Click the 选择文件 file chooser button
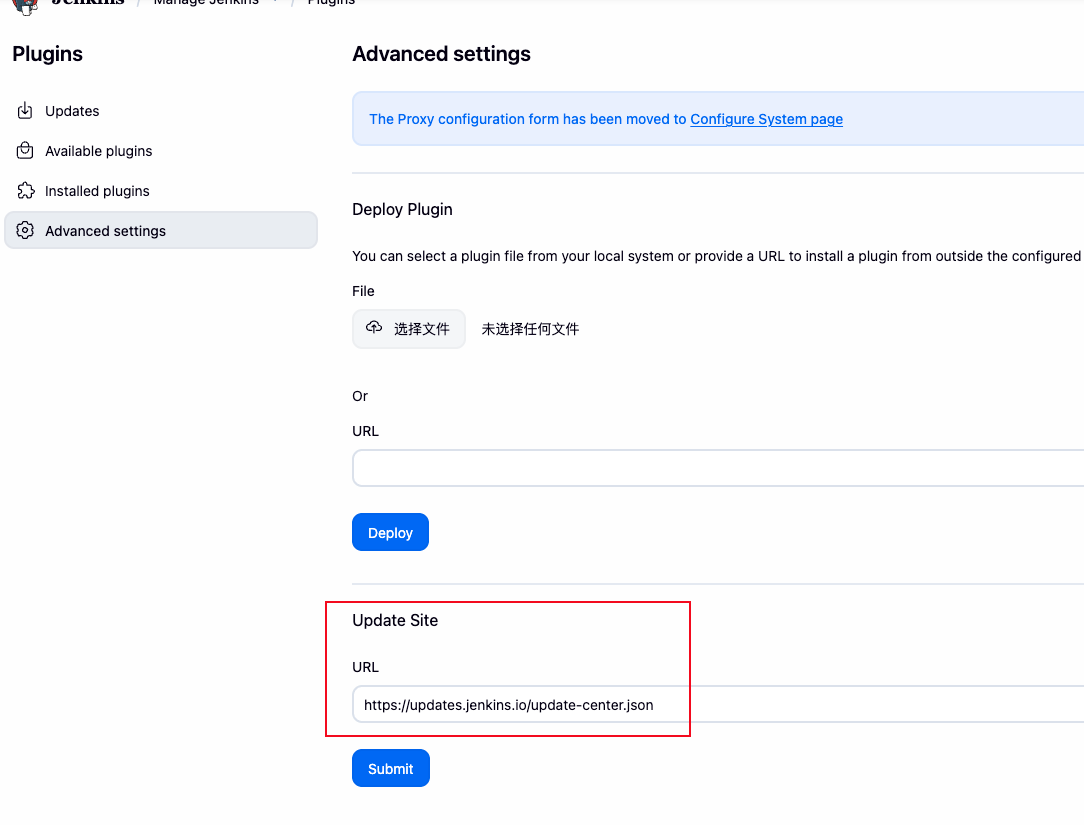Screen dimensions: 1084x825 (x=409, y=329)
